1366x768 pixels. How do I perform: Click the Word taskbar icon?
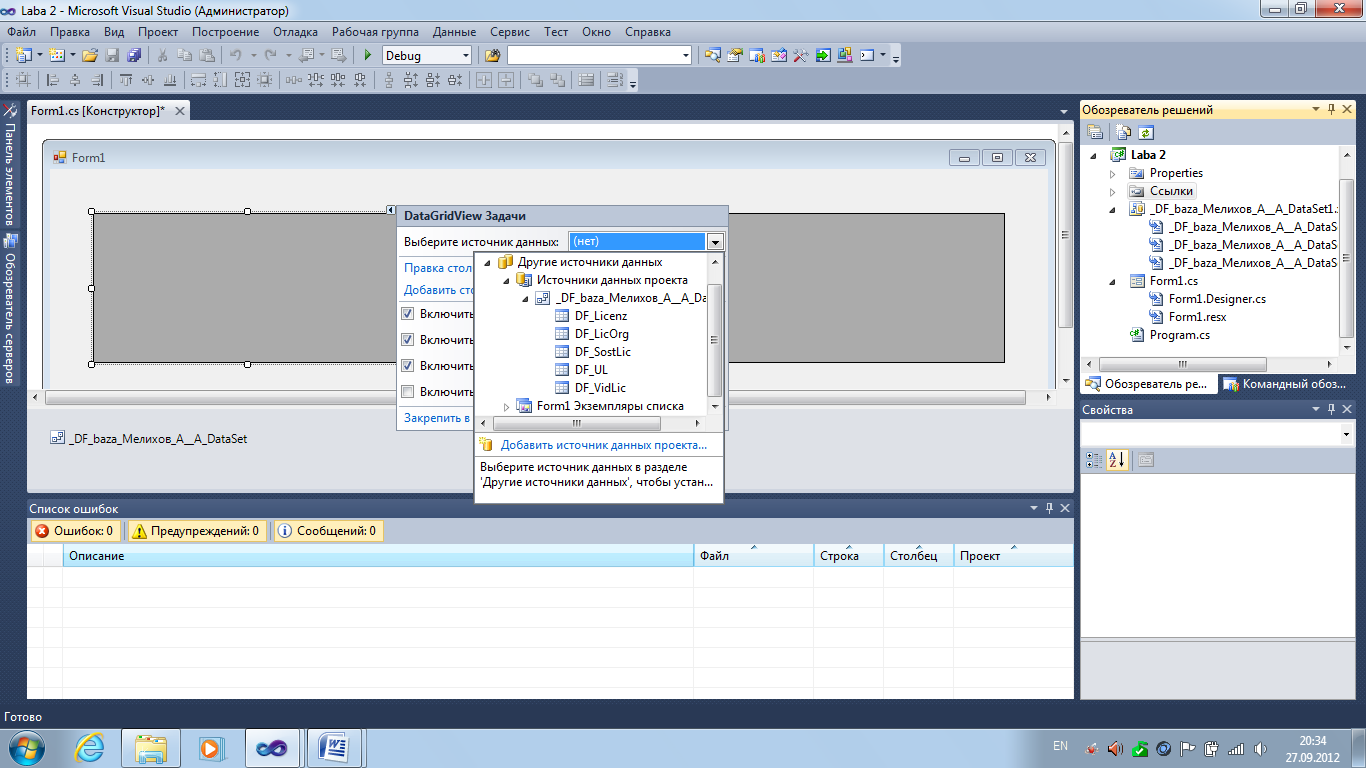pyautogui.click(x=333, y=747)
